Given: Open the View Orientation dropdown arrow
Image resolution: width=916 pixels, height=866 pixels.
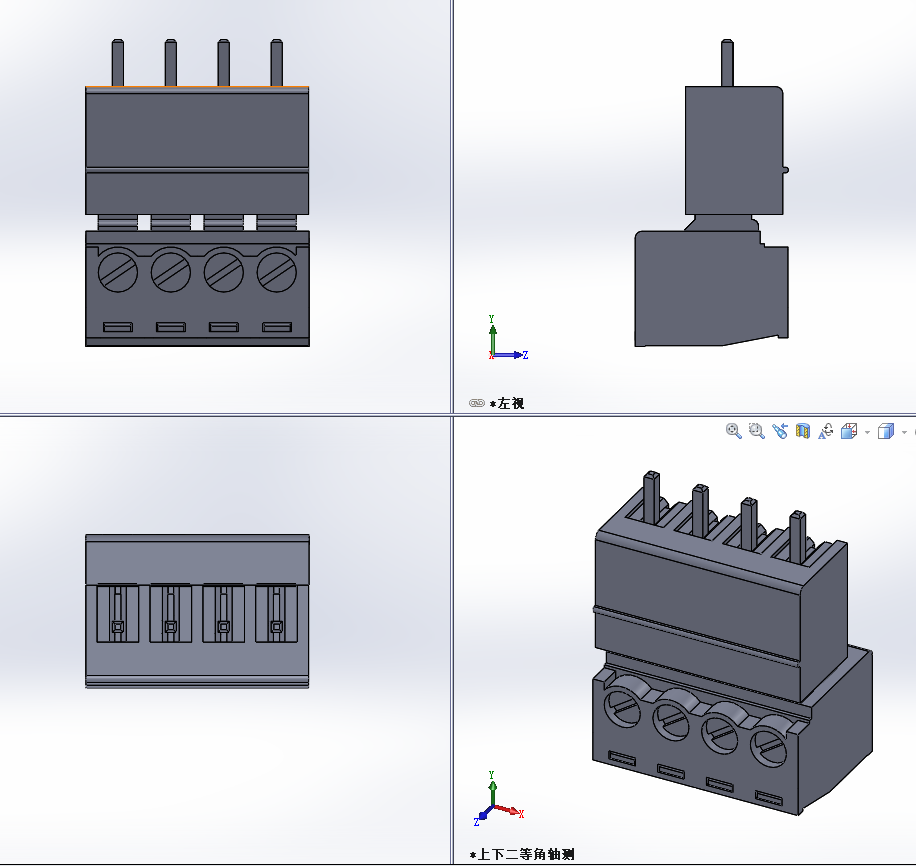Looking at the screenshot, I should [867, 432].
